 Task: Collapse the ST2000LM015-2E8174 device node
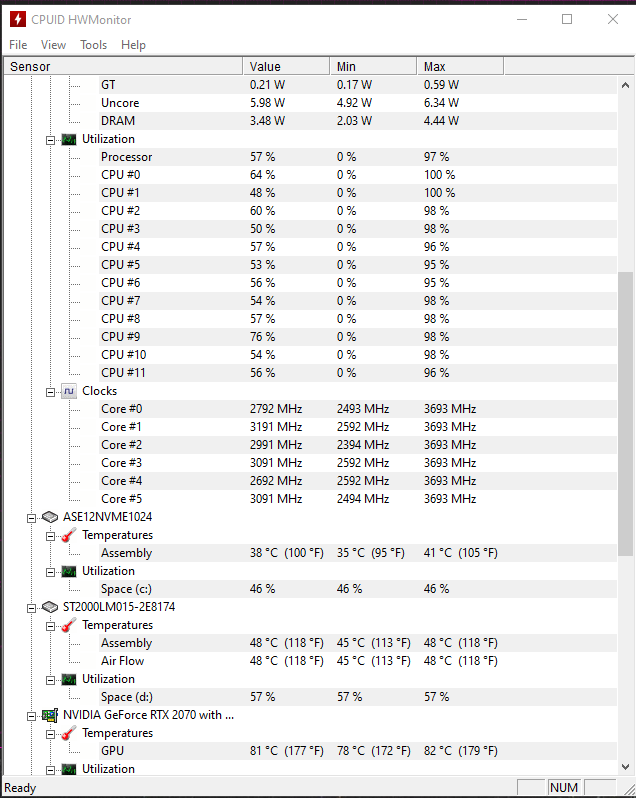click(32, 608)
